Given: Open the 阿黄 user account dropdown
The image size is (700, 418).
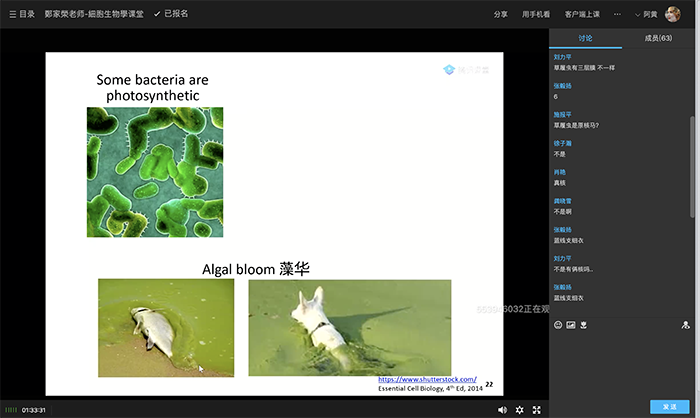Looking at the screenshot, I should pyautogui.click(x=649, y=14).
